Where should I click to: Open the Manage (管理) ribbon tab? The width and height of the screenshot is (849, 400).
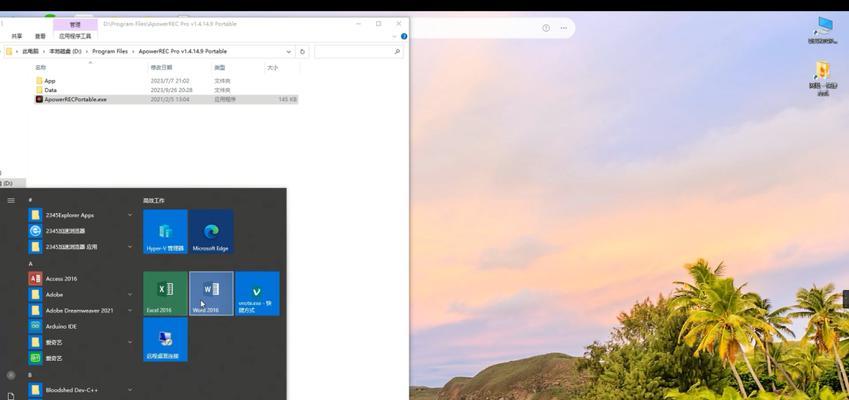pyautogui.click(x=75, y=24)
